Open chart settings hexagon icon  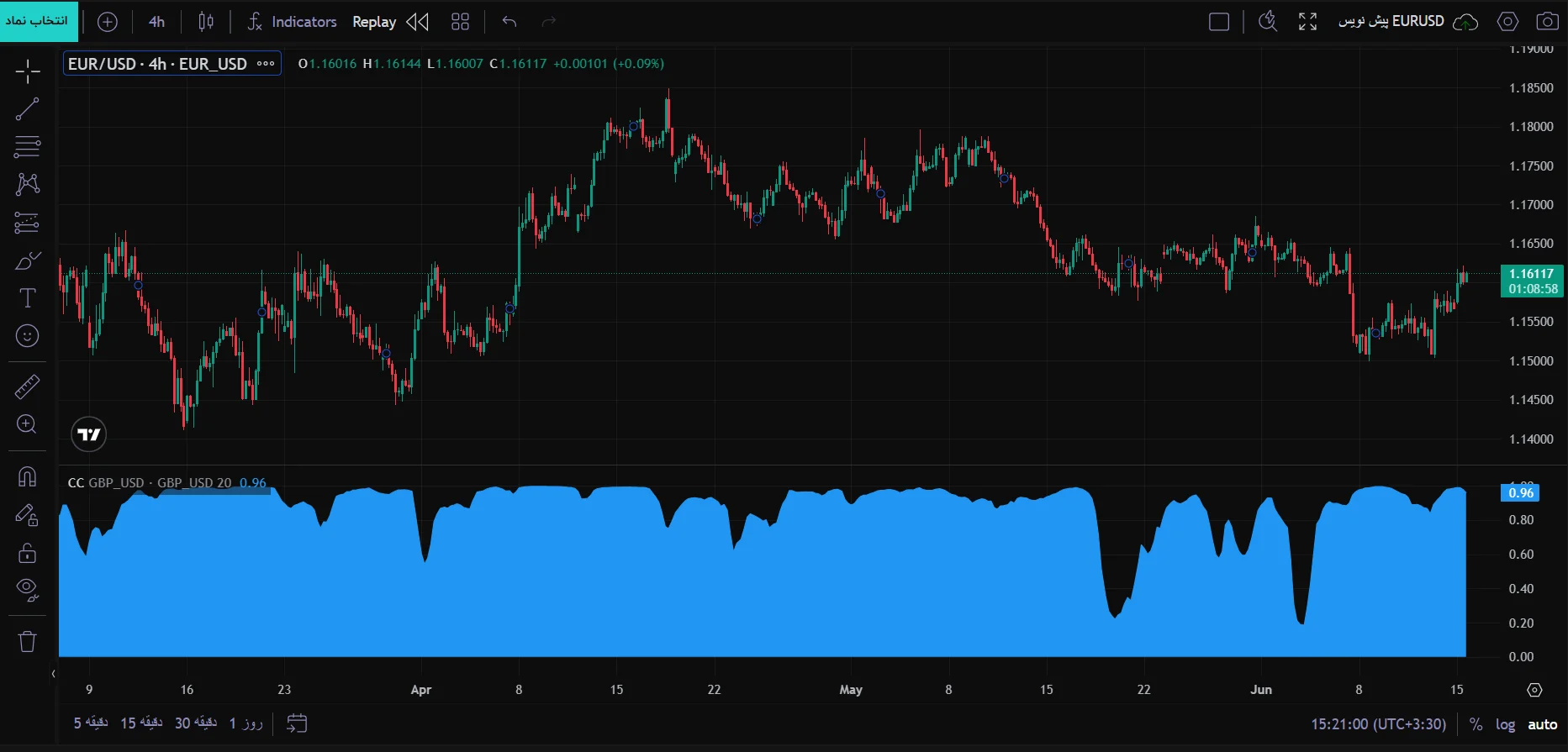pyautogui.click(x=1508, y=22)
